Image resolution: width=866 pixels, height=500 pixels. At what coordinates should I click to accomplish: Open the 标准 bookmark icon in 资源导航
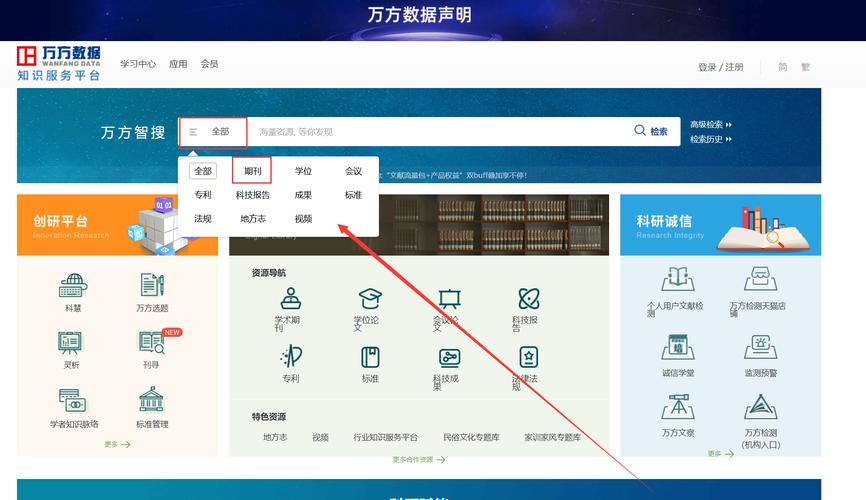[370, 357]
